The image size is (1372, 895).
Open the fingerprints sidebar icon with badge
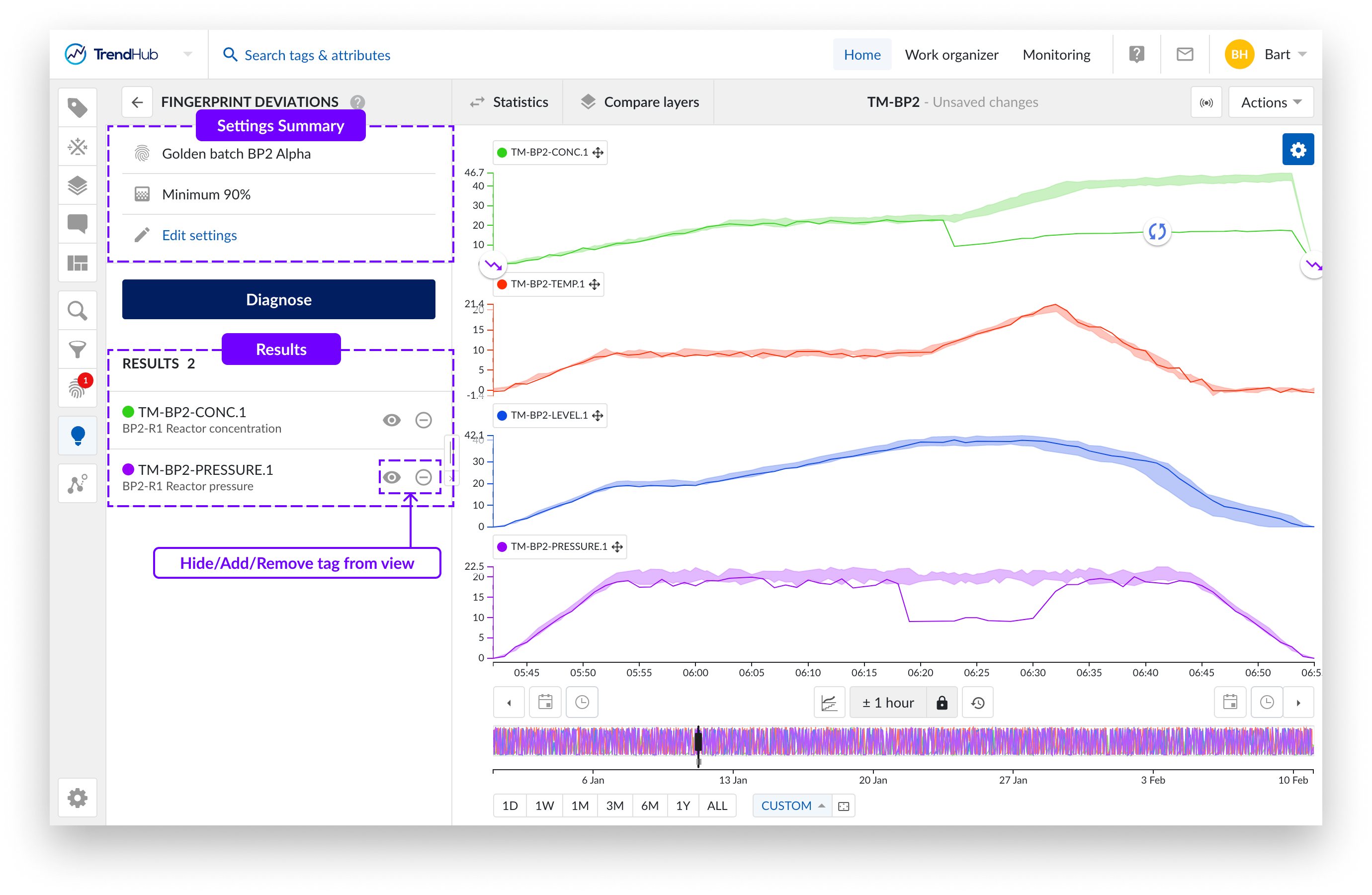tap(77, 388)
